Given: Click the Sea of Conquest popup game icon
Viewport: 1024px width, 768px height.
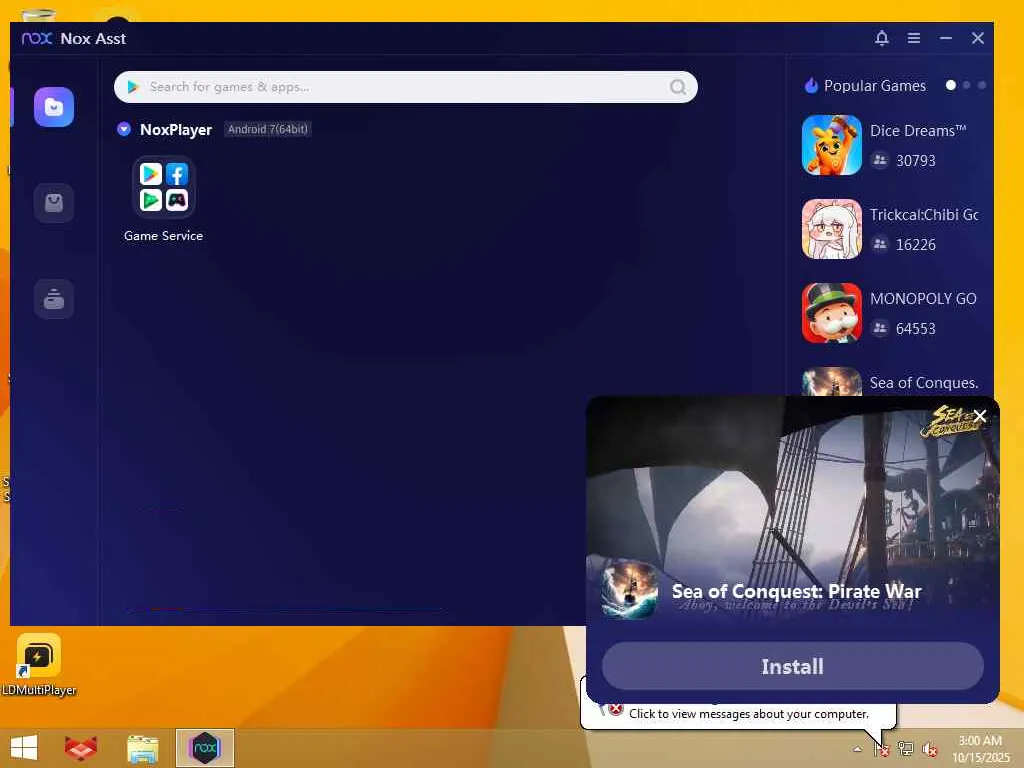Looking at the screenshot, I should pos(630,590).
